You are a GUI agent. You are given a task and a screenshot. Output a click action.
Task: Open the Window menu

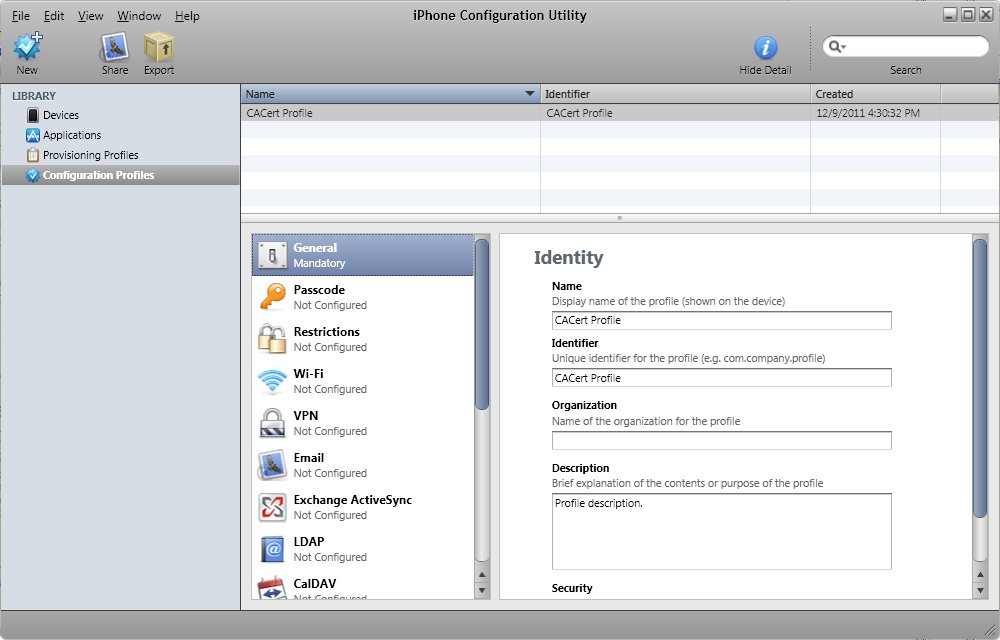click(139, 16)
